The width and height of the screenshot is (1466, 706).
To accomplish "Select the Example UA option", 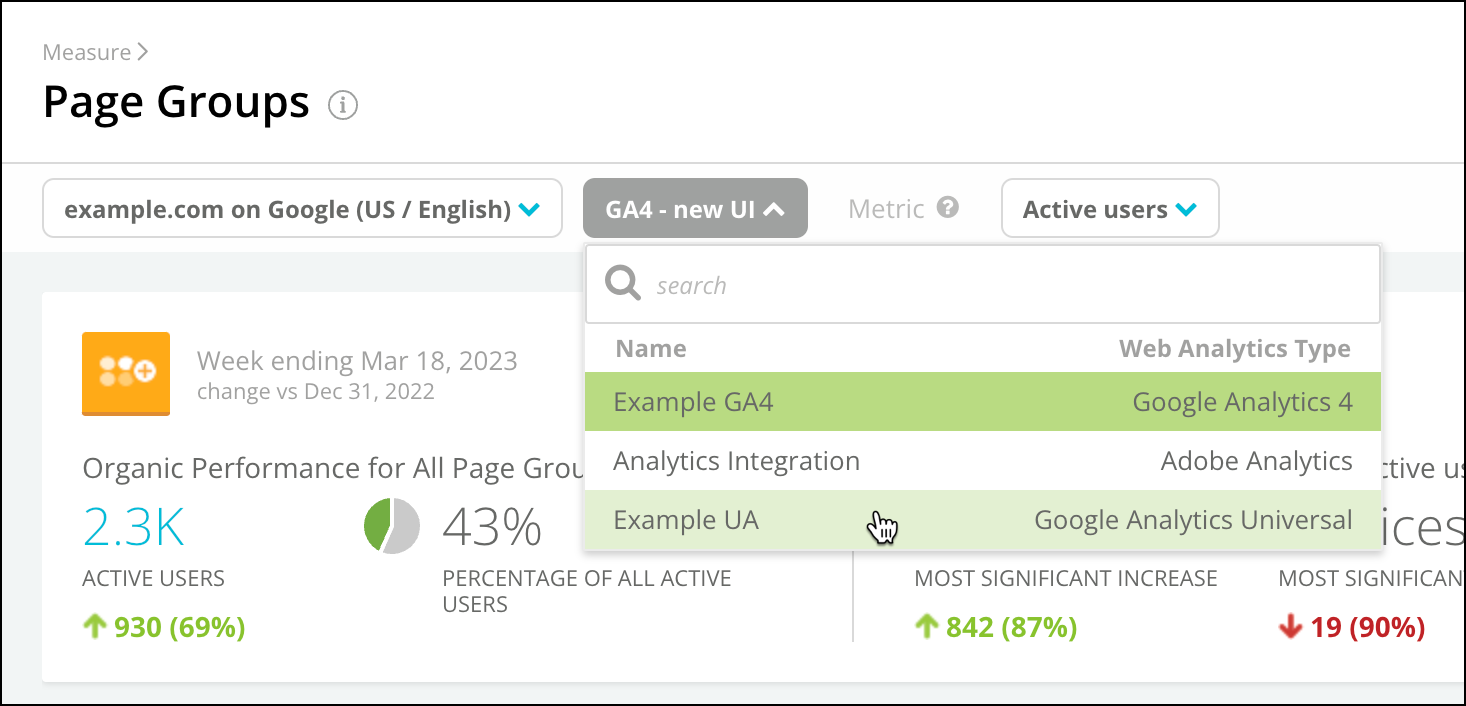I will pyautogui.click(x=983, y=520).
